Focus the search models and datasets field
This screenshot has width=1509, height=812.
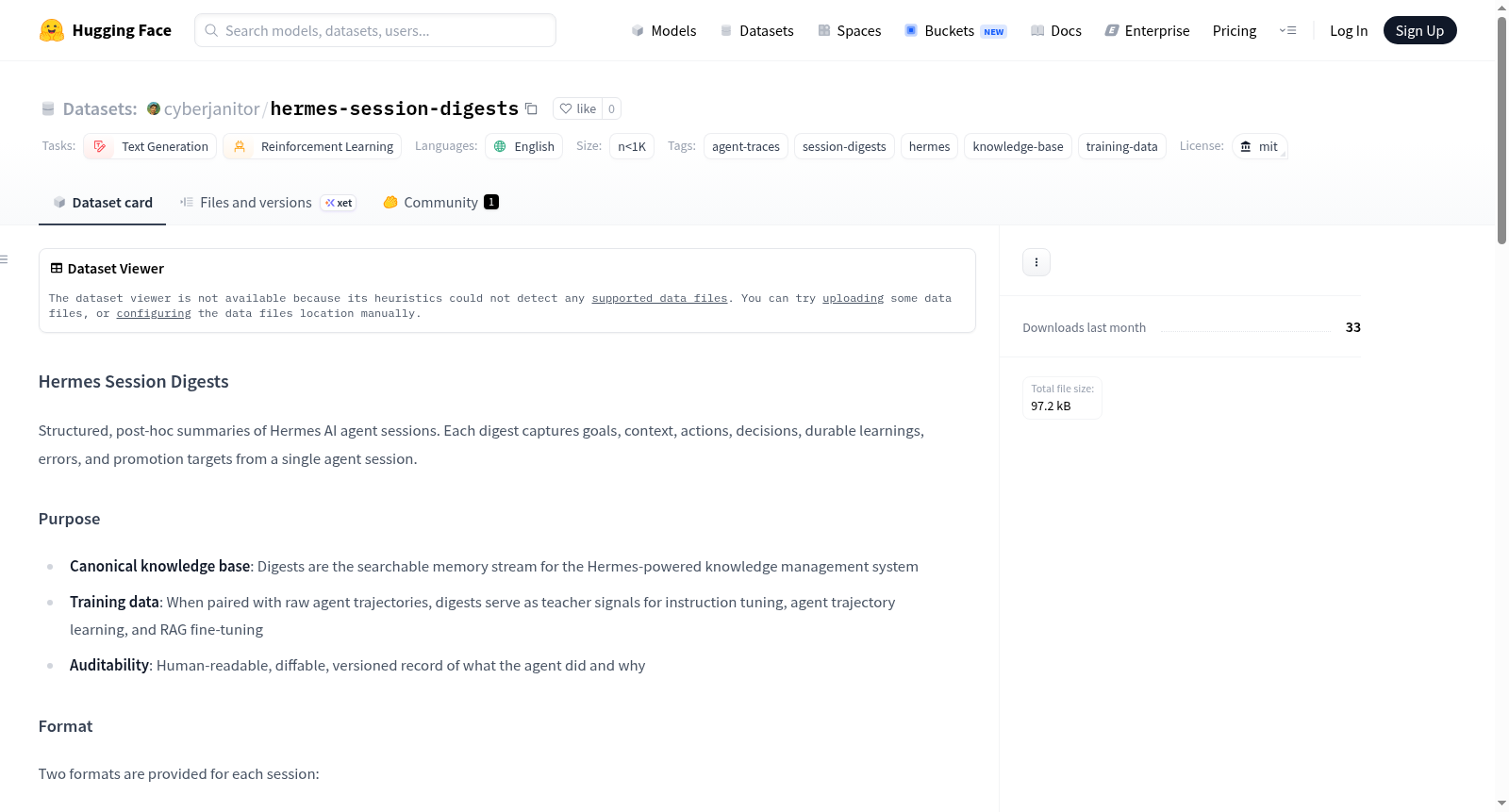pos(375,30)
